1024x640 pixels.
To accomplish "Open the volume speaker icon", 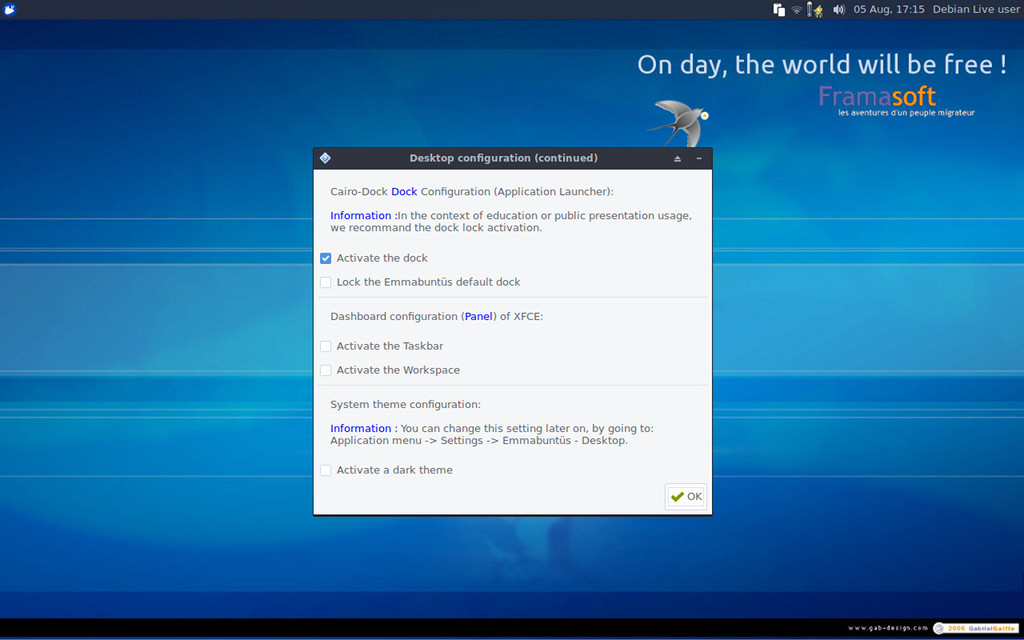I will click(x=839, y=10).
